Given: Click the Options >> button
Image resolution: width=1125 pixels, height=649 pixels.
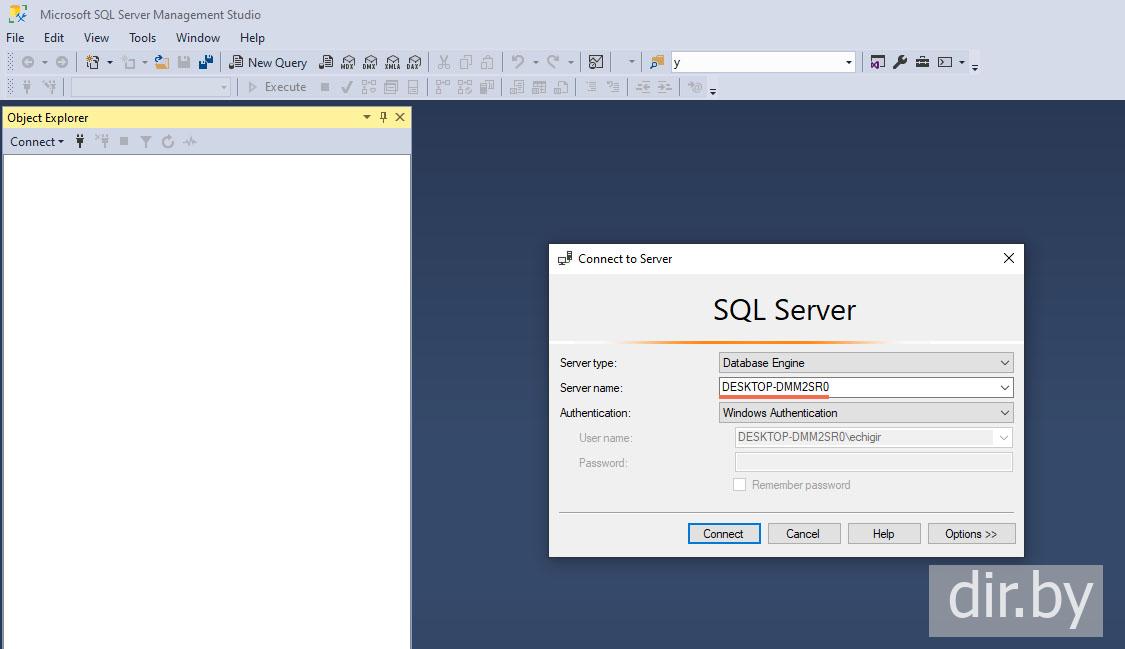Looking at the screenshot, I should [x=971, y=534].
